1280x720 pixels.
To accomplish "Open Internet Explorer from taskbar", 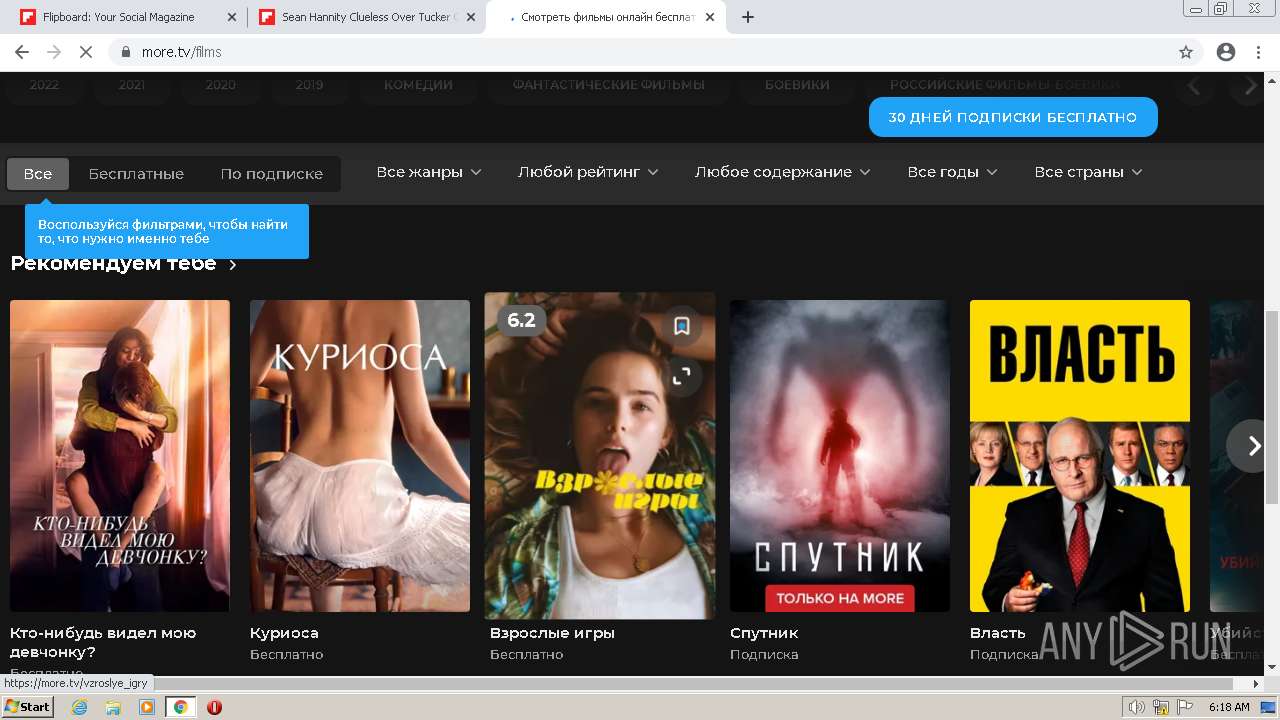I will pos(79,707).
